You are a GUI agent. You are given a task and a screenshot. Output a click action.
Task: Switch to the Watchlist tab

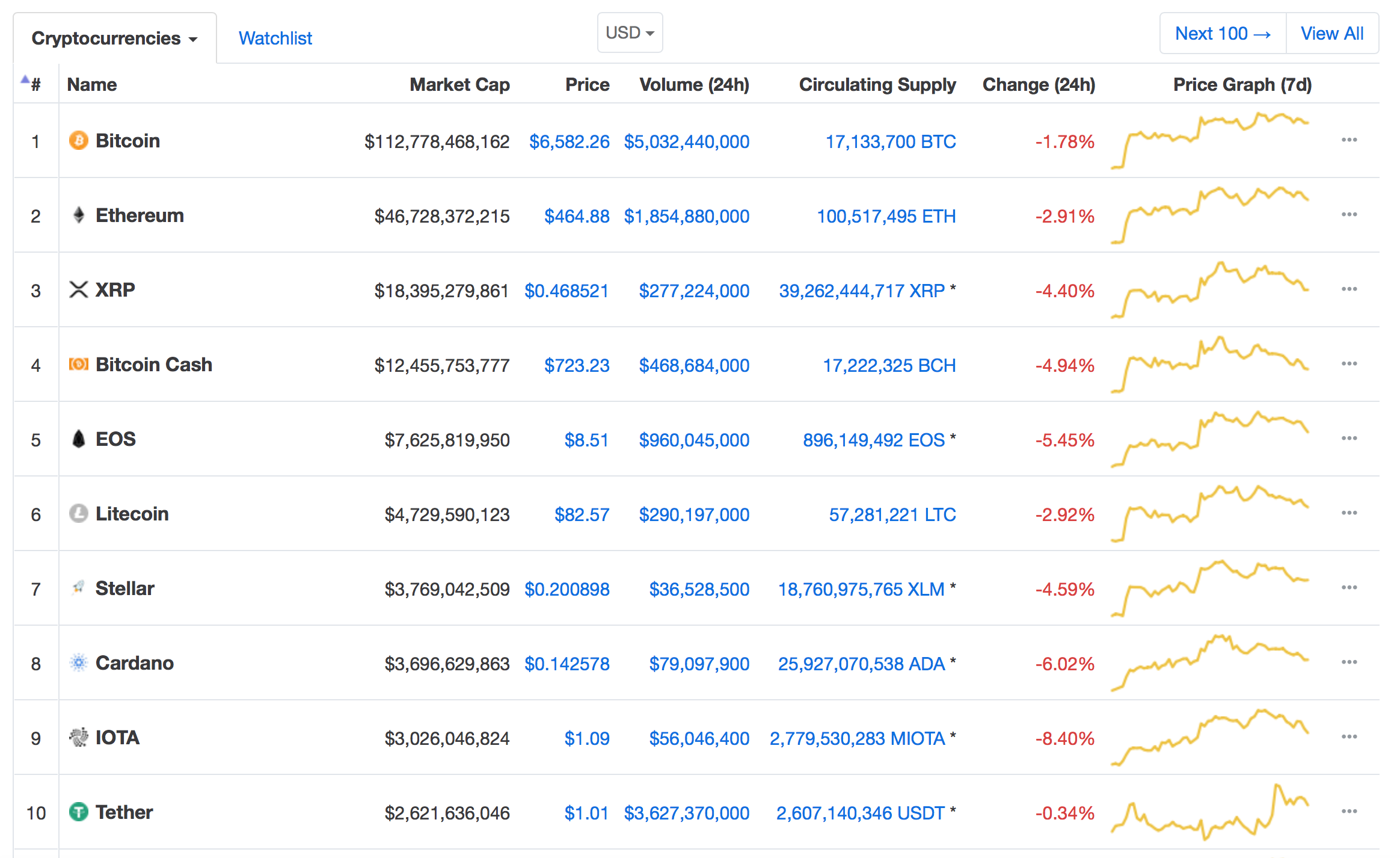[275, 39]
